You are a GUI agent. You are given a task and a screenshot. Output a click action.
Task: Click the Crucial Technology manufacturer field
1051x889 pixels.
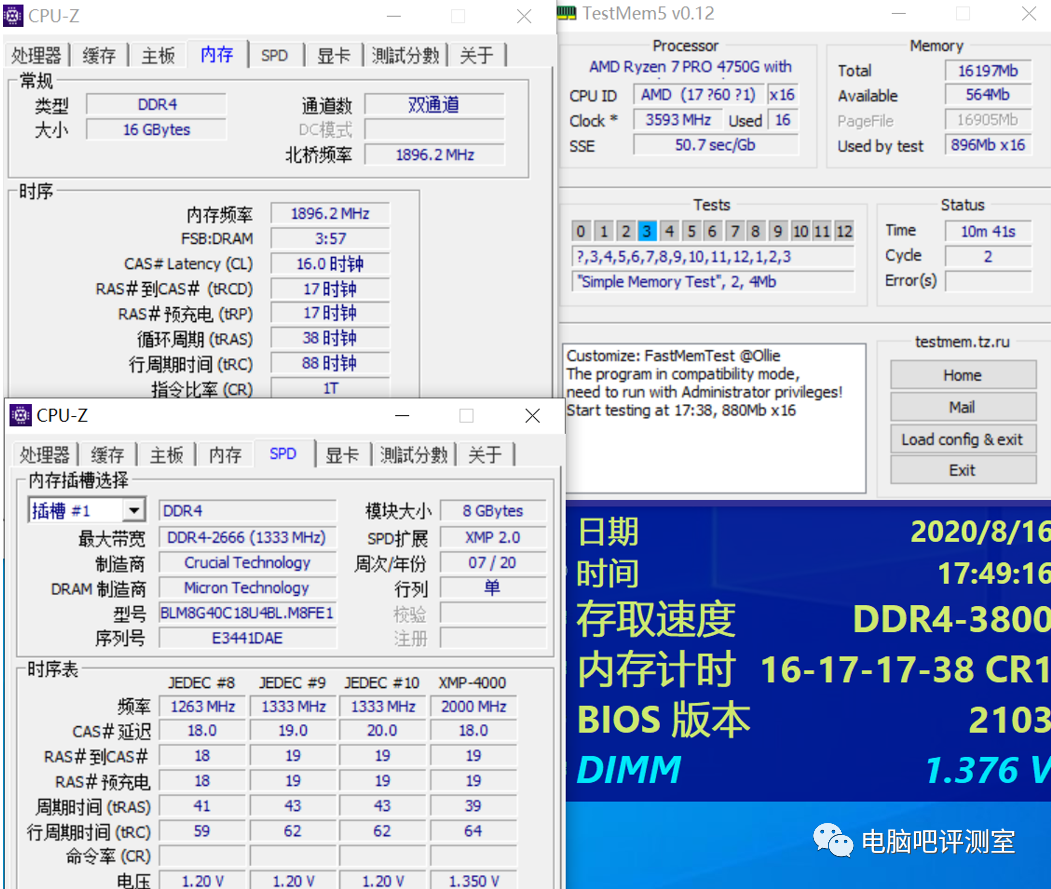pyautogui.click(x=247, y=562)
